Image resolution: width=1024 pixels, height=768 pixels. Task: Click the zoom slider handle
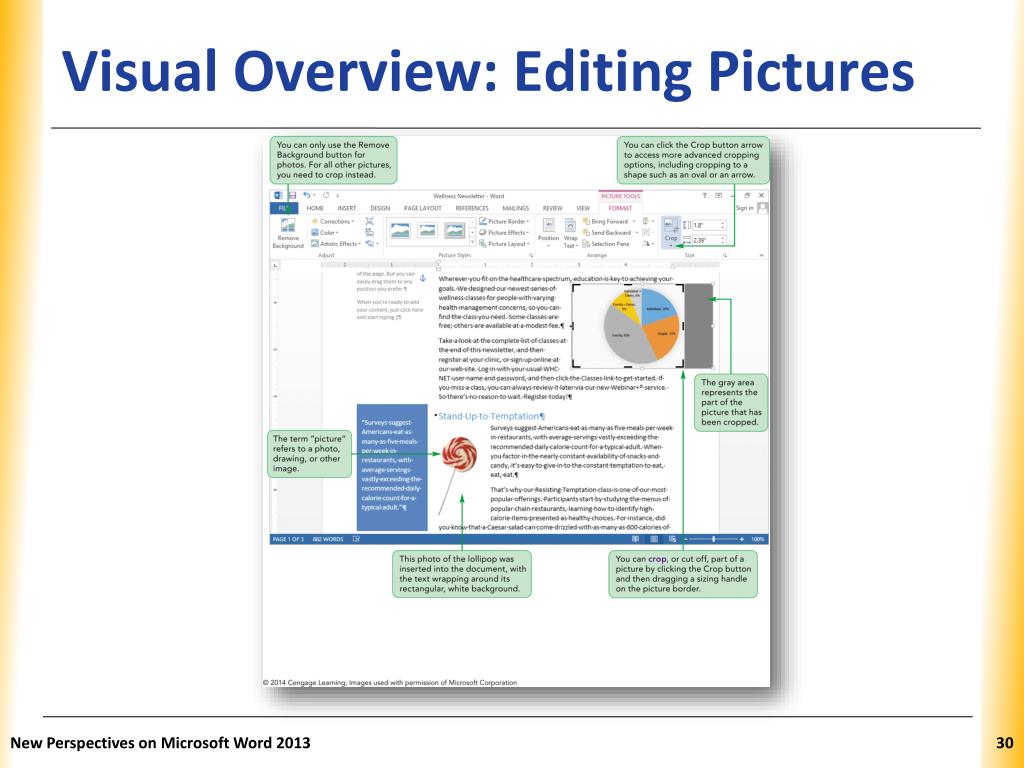coord(713,539)
